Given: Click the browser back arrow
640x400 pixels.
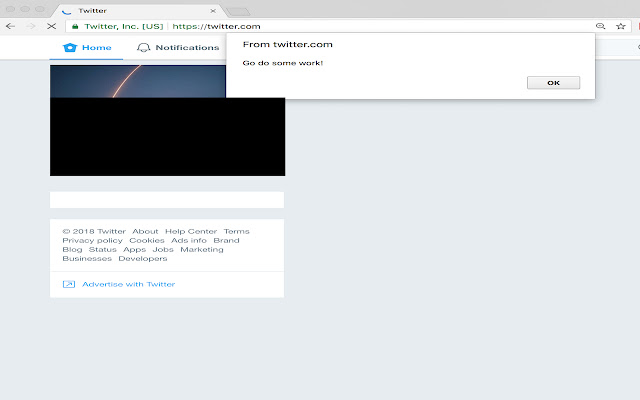Looking at the screenshot, I should (11, 27).
